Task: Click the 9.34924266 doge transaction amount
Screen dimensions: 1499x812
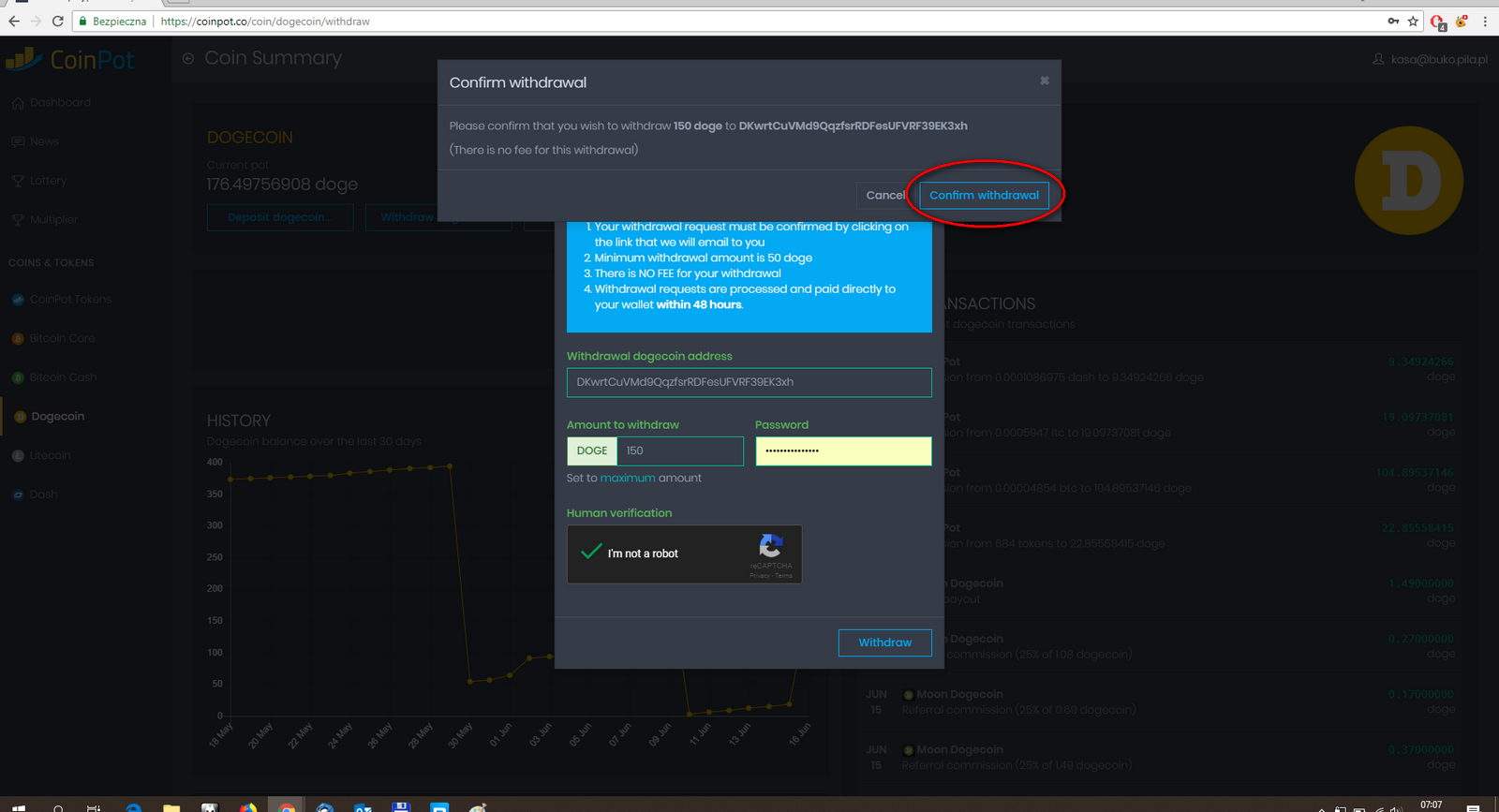Action: 1420,362
